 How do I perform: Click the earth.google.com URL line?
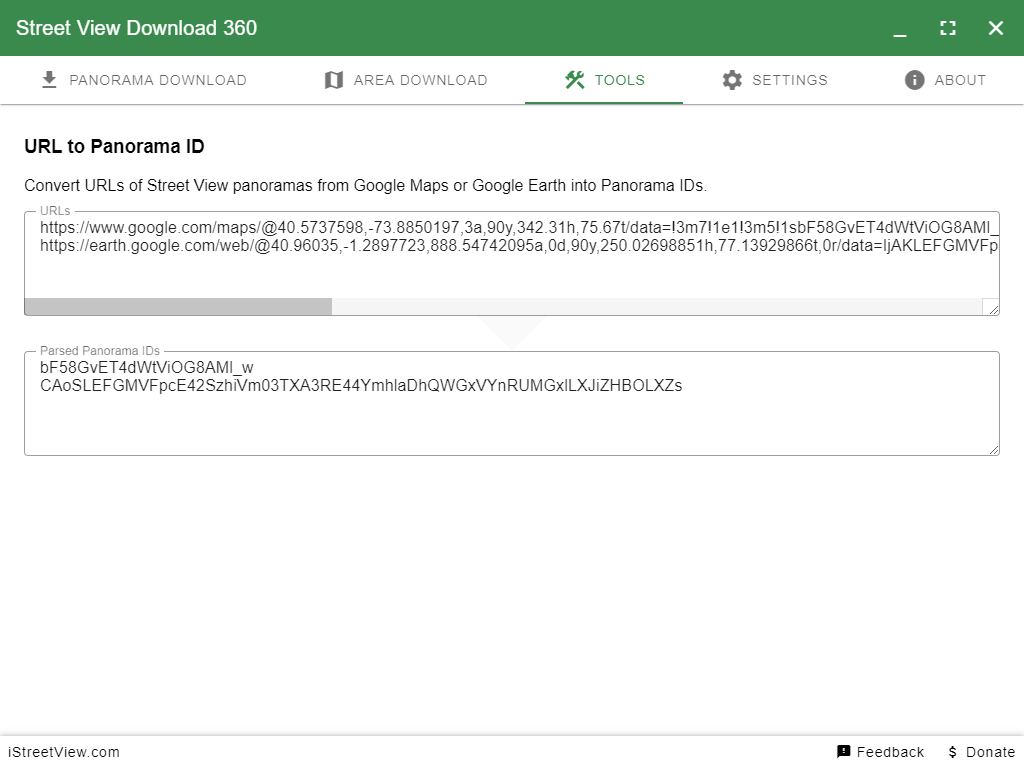[x=519, y=246]
